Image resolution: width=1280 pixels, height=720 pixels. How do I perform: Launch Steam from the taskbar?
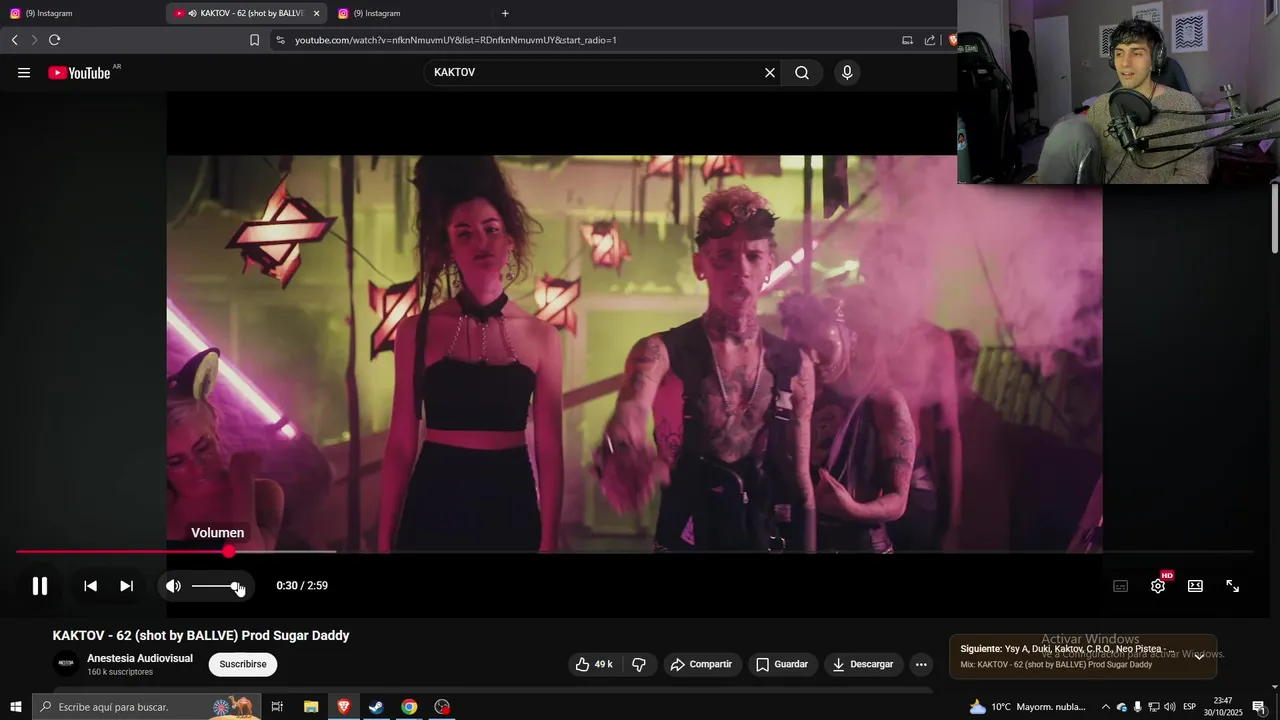(376, 707)
